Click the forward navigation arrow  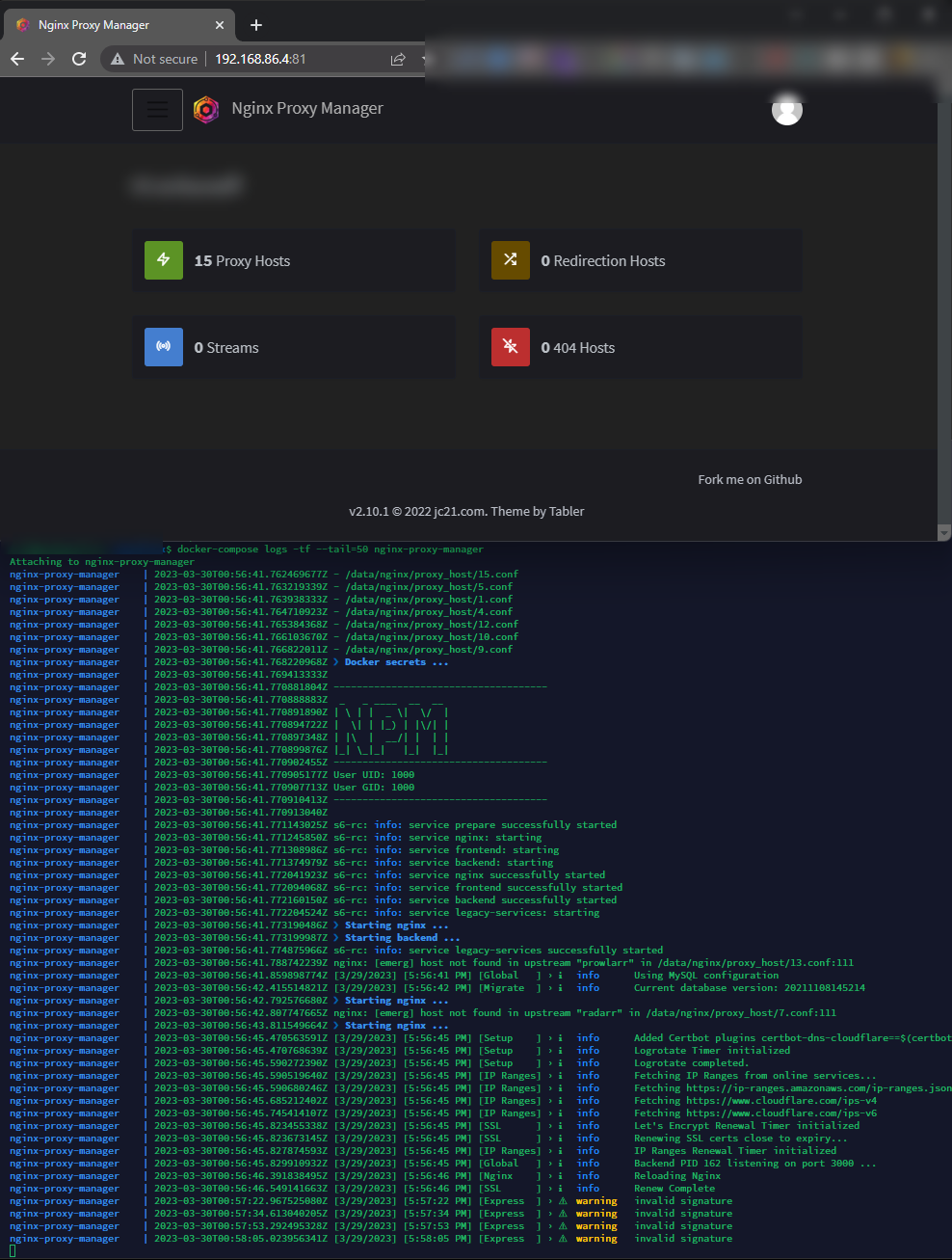[x=48, y=59]
